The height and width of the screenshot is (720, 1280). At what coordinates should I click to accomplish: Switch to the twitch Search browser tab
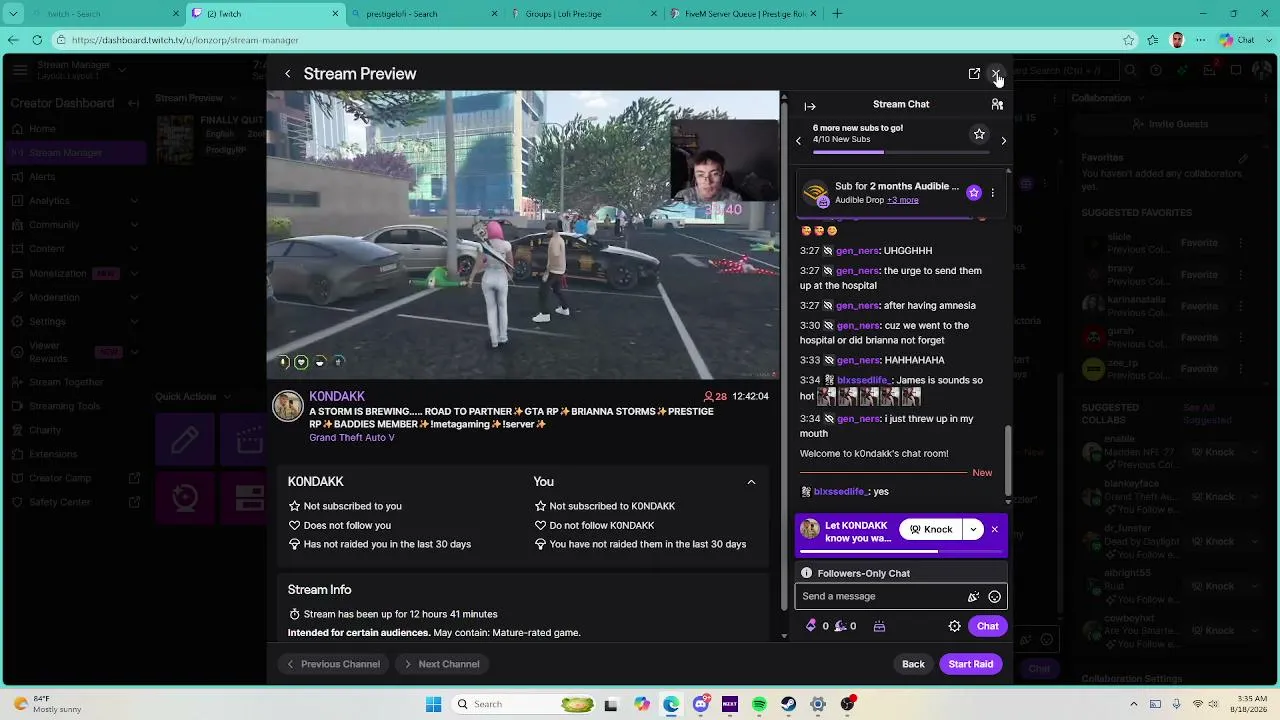(x=104, y=14)
